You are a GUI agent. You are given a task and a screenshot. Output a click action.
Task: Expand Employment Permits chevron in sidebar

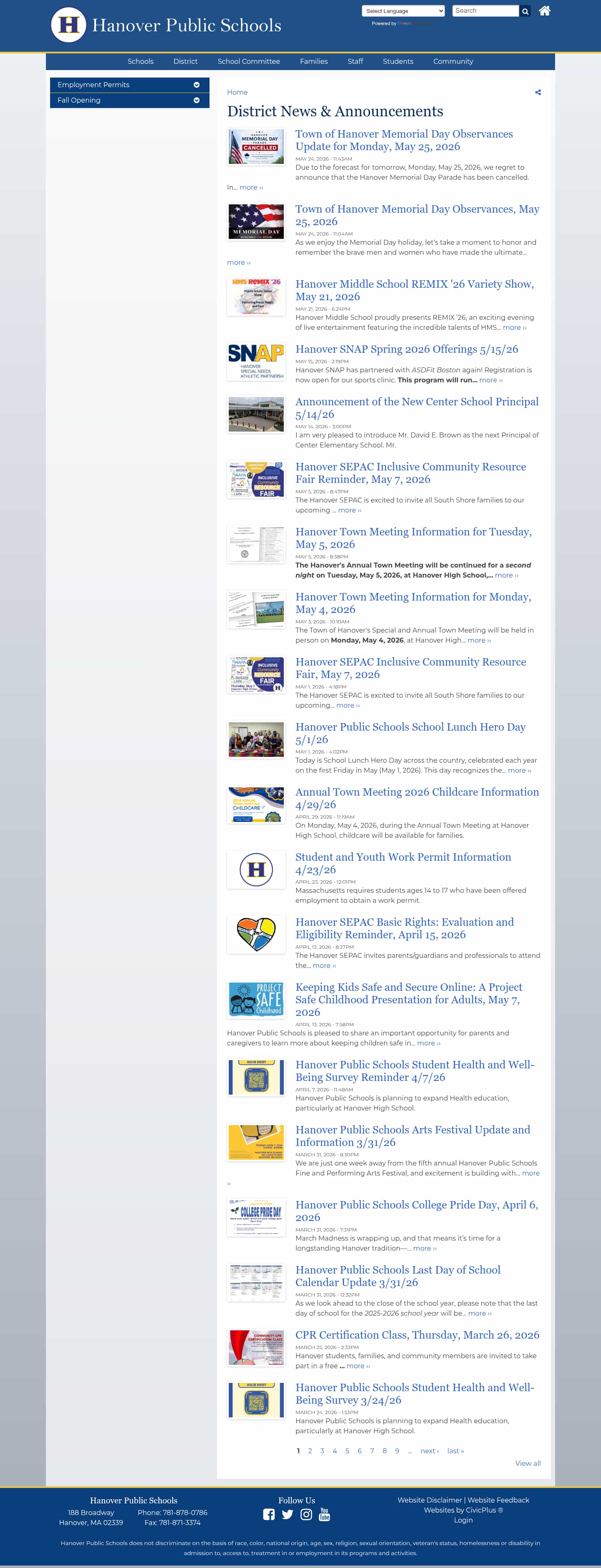coord(197,85)
